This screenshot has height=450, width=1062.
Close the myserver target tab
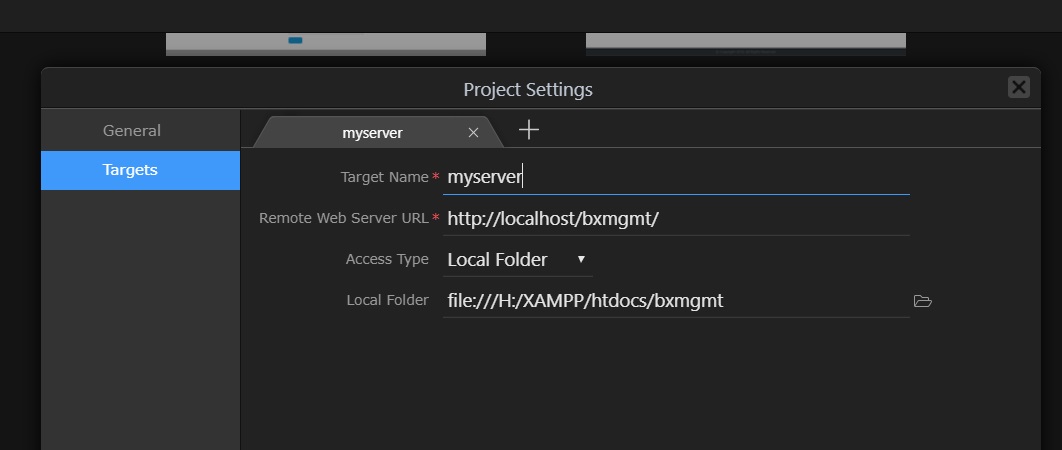473,133
